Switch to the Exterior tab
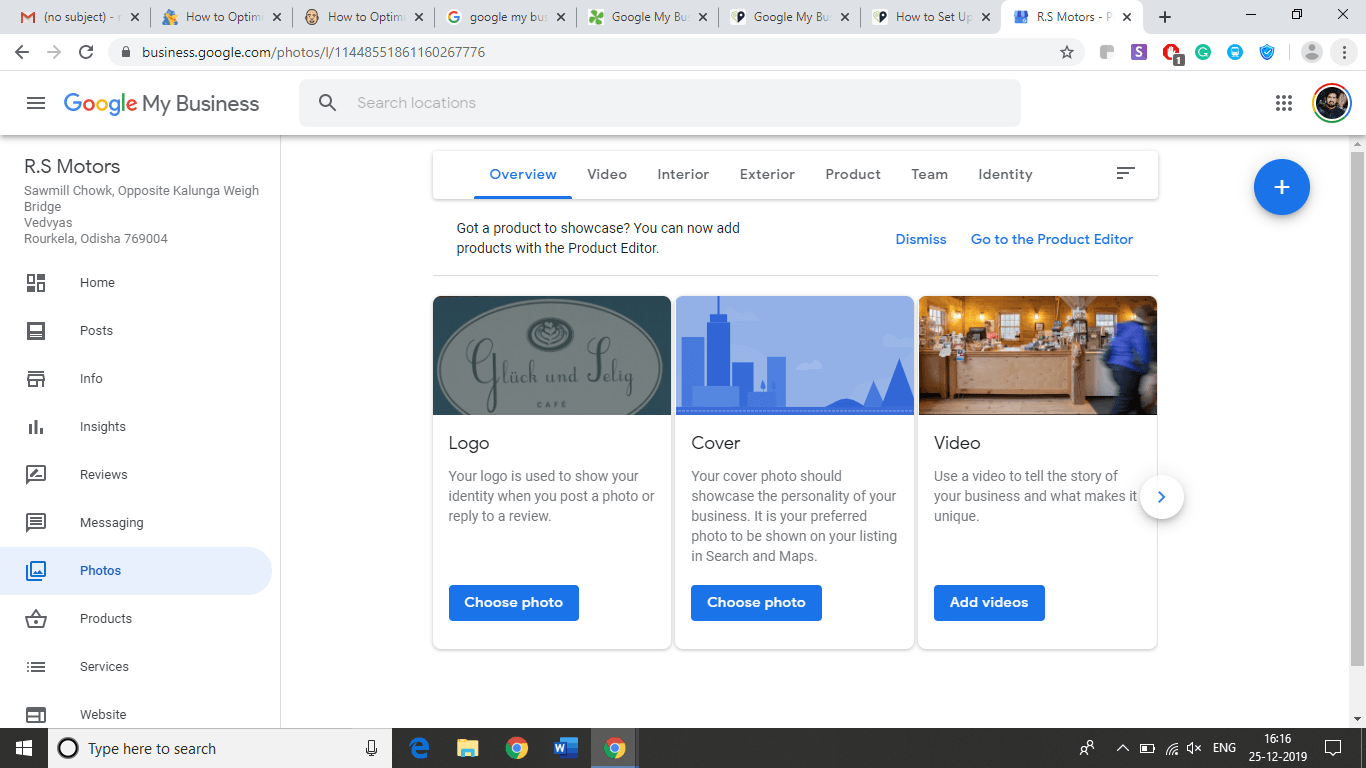The height and width of the screenshot is (768, 1366). (767, 174)
